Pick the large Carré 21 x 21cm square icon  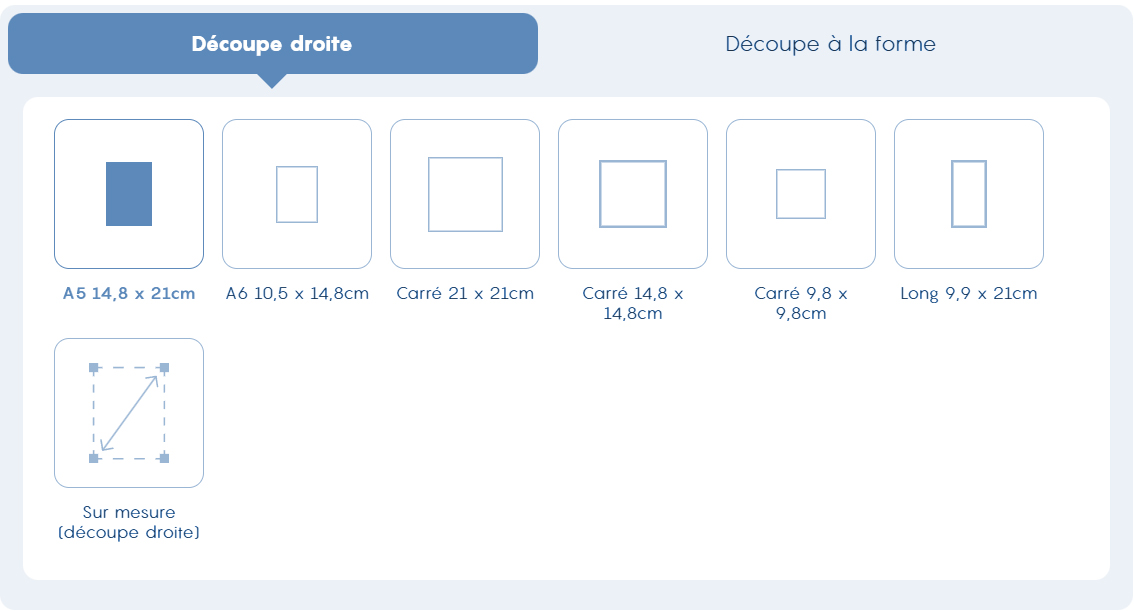coord(465,194)
